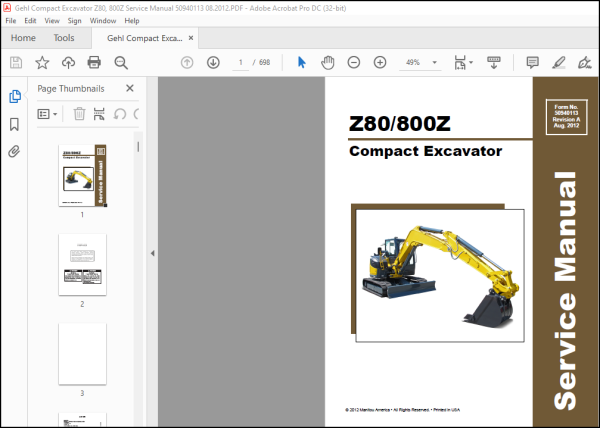Select page 1 thumbnail
Screen dimensions: 600x428
[x=82, y=176]
